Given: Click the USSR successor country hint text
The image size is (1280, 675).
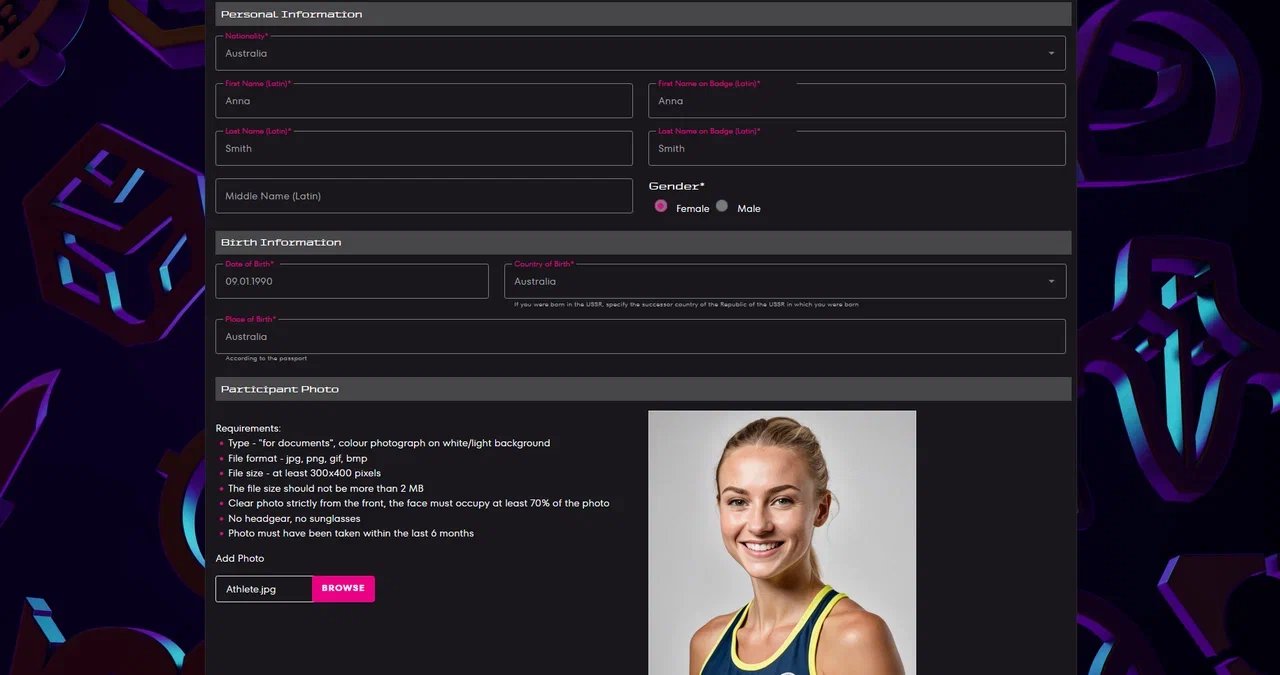Looking at the screenshot, I should pyautogui.click(x=686, y=304).
